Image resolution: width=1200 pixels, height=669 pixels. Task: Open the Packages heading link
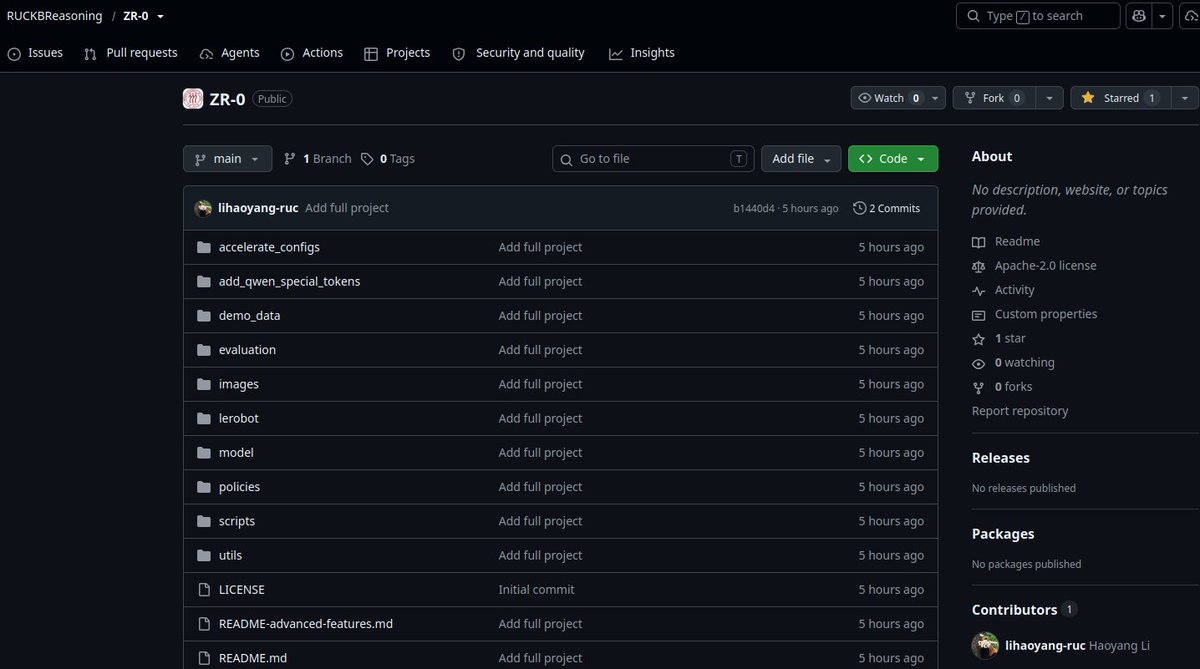[x=1003, y=534]
